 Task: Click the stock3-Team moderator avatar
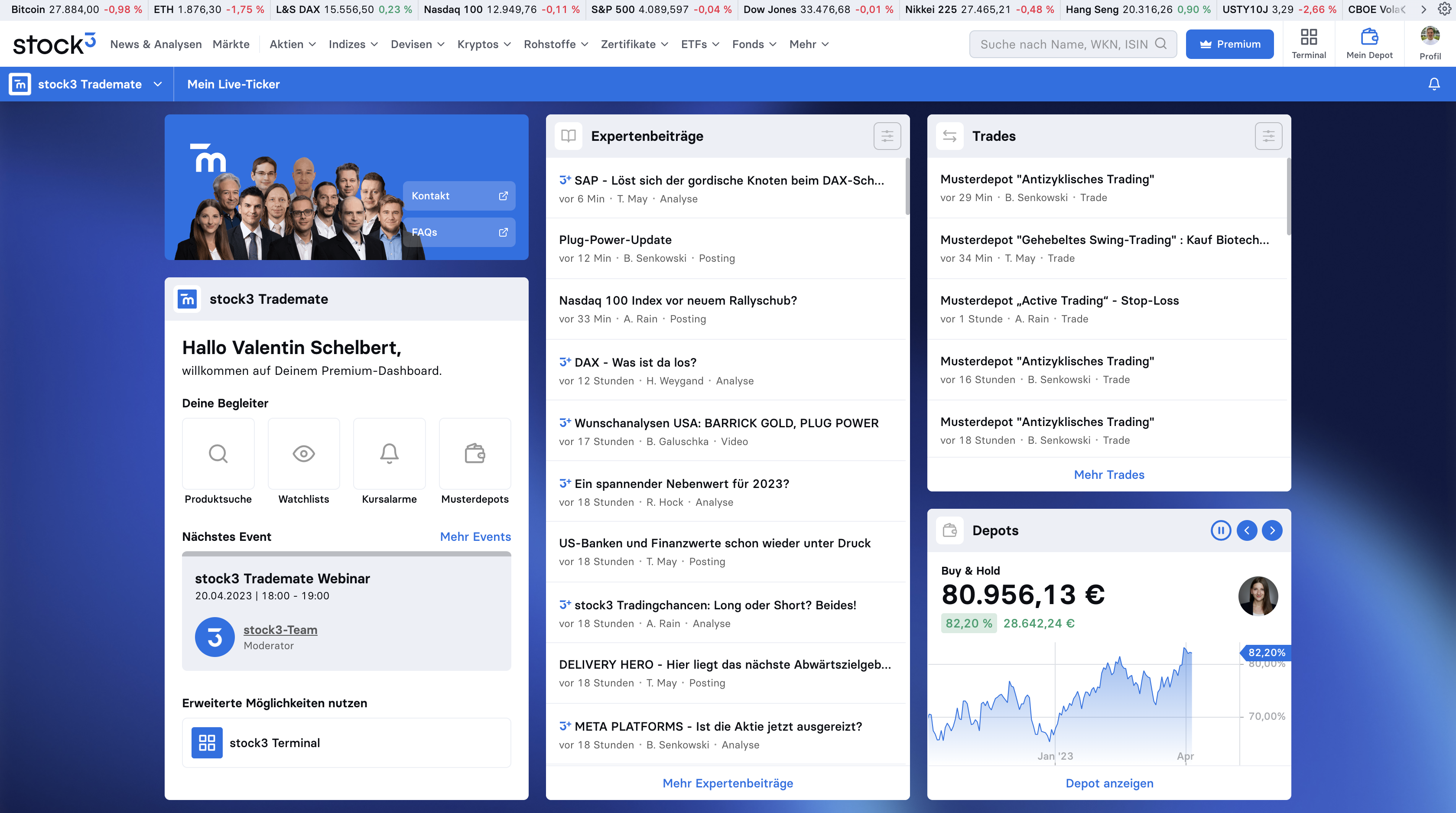point(215,637)
